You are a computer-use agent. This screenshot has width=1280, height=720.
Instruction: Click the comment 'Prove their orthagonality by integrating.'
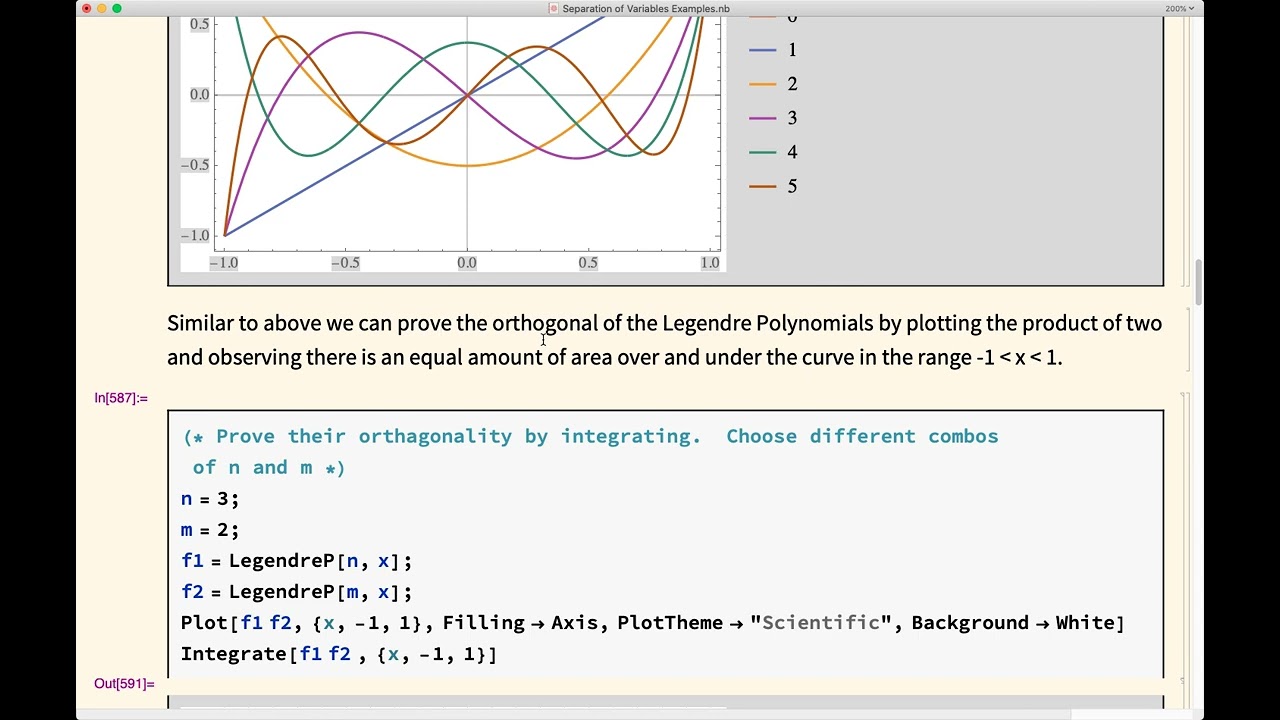tap(459, 436)
